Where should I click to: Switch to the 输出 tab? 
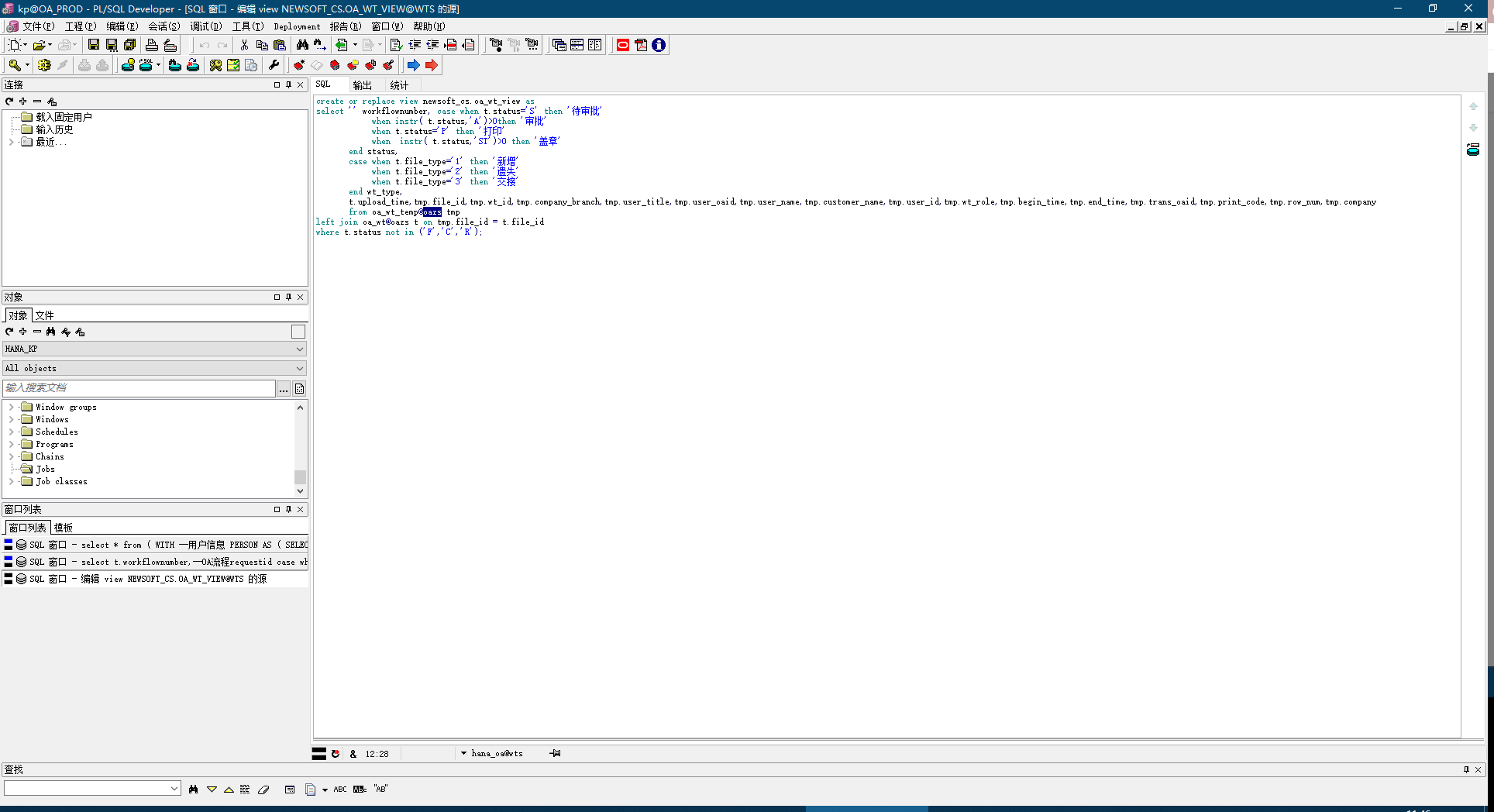coord(362,85)
